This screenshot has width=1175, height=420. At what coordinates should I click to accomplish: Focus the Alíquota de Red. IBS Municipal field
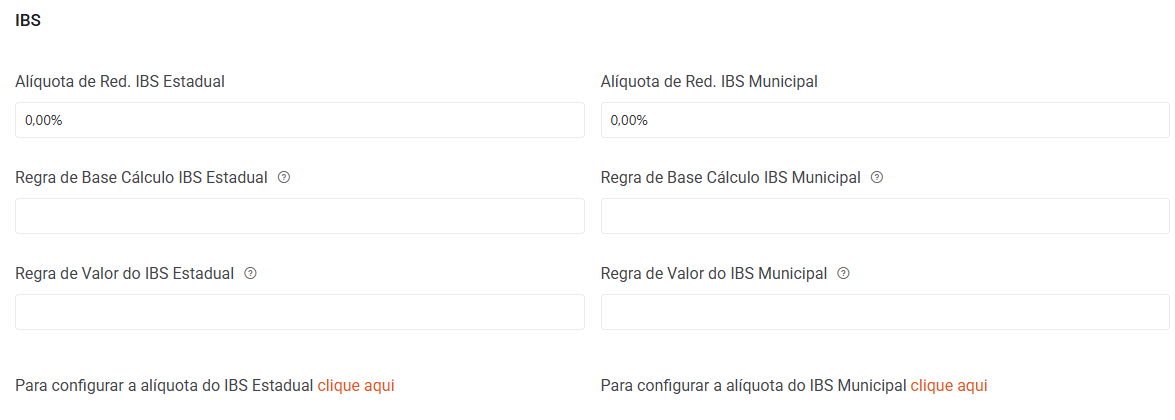coord(885,120)
